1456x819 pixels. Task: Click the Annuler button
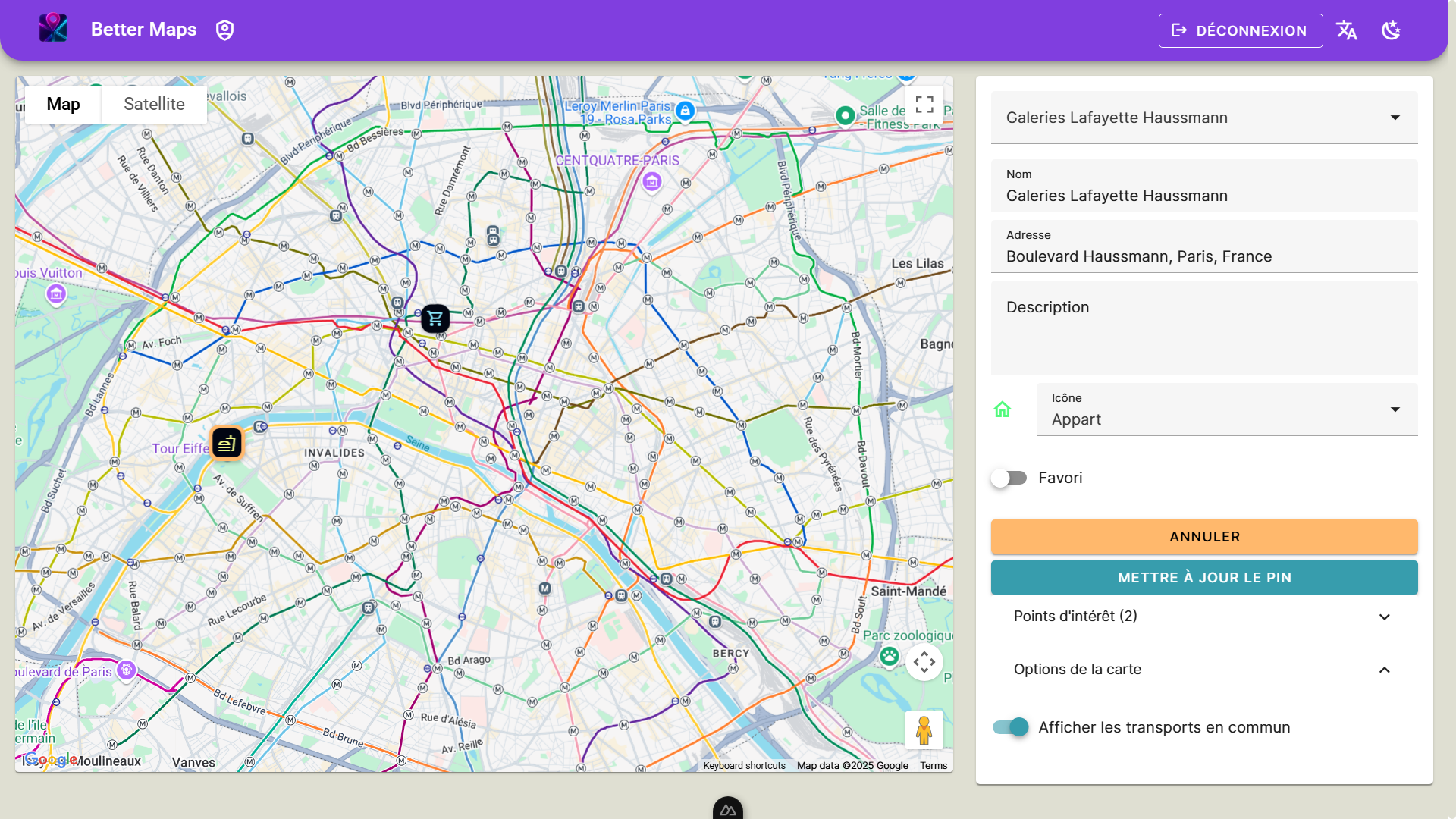[x=1203, y=537]
